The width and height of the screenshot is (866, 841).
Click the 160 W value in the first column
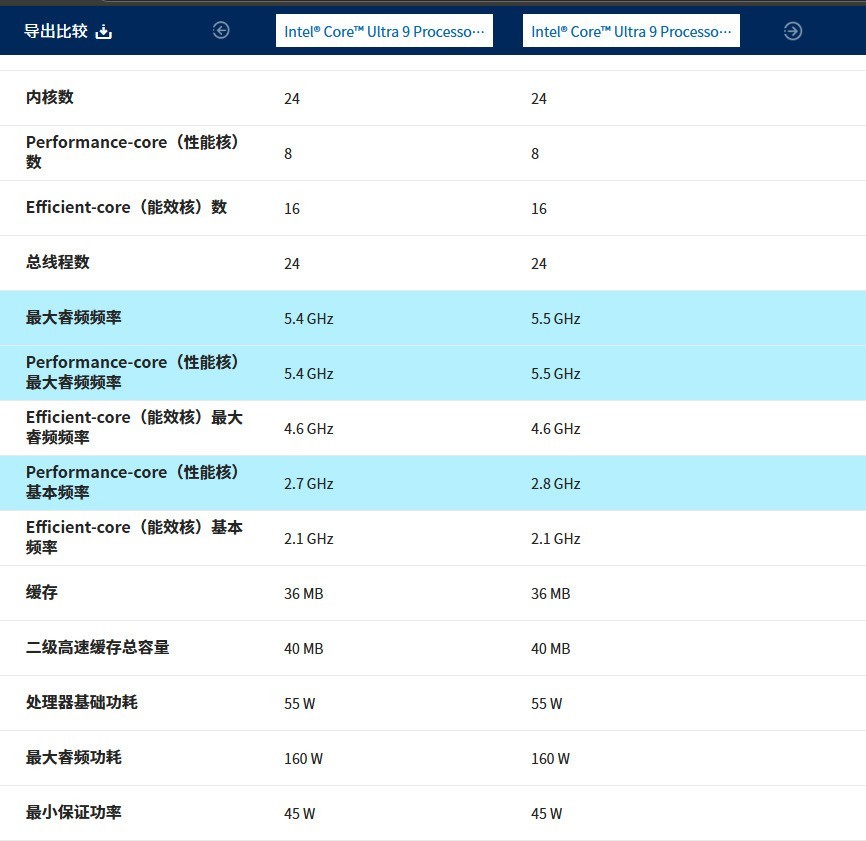(x=303, y=759)
